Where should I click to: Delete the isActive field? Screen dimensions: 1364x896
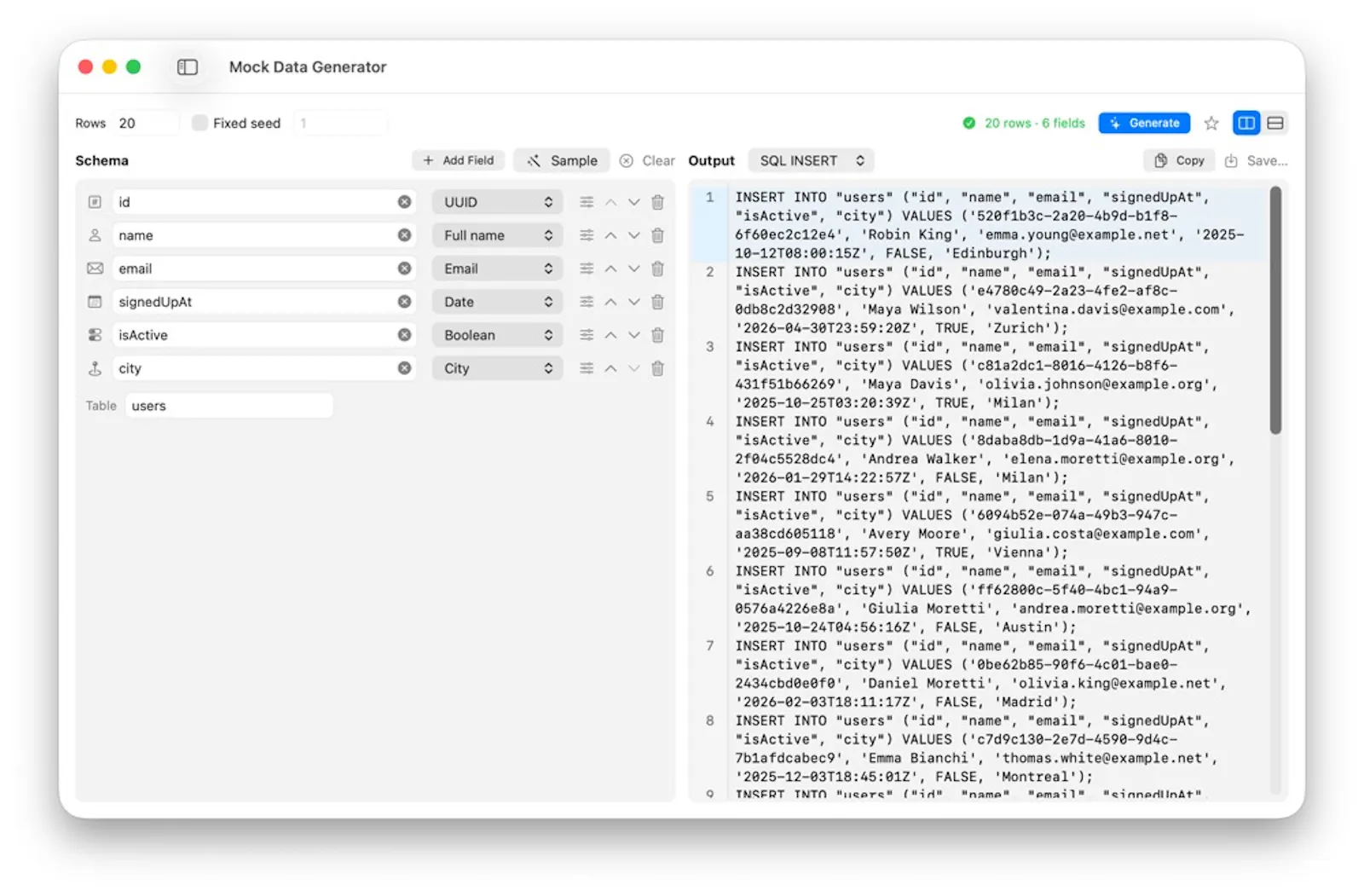coord(657,335)
